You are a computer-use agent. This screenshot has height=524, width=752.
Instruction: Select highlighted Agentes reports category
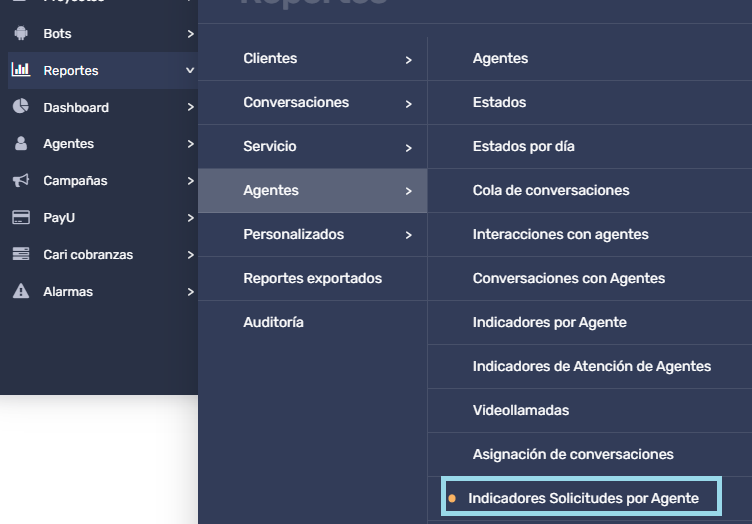click(312, 190)
